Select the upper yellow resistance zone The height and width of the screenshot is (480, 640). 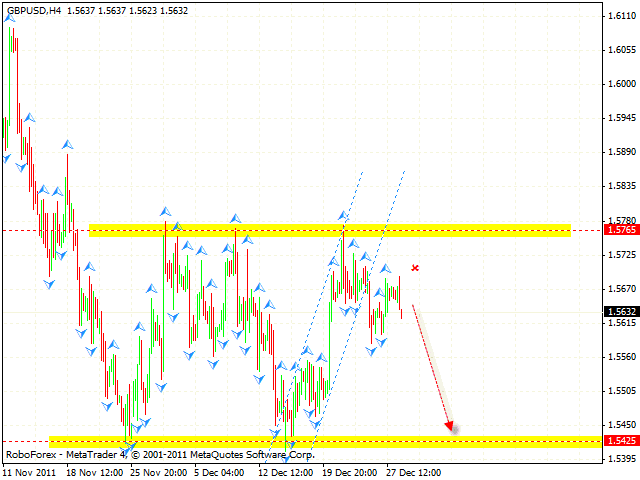point(330,230)
